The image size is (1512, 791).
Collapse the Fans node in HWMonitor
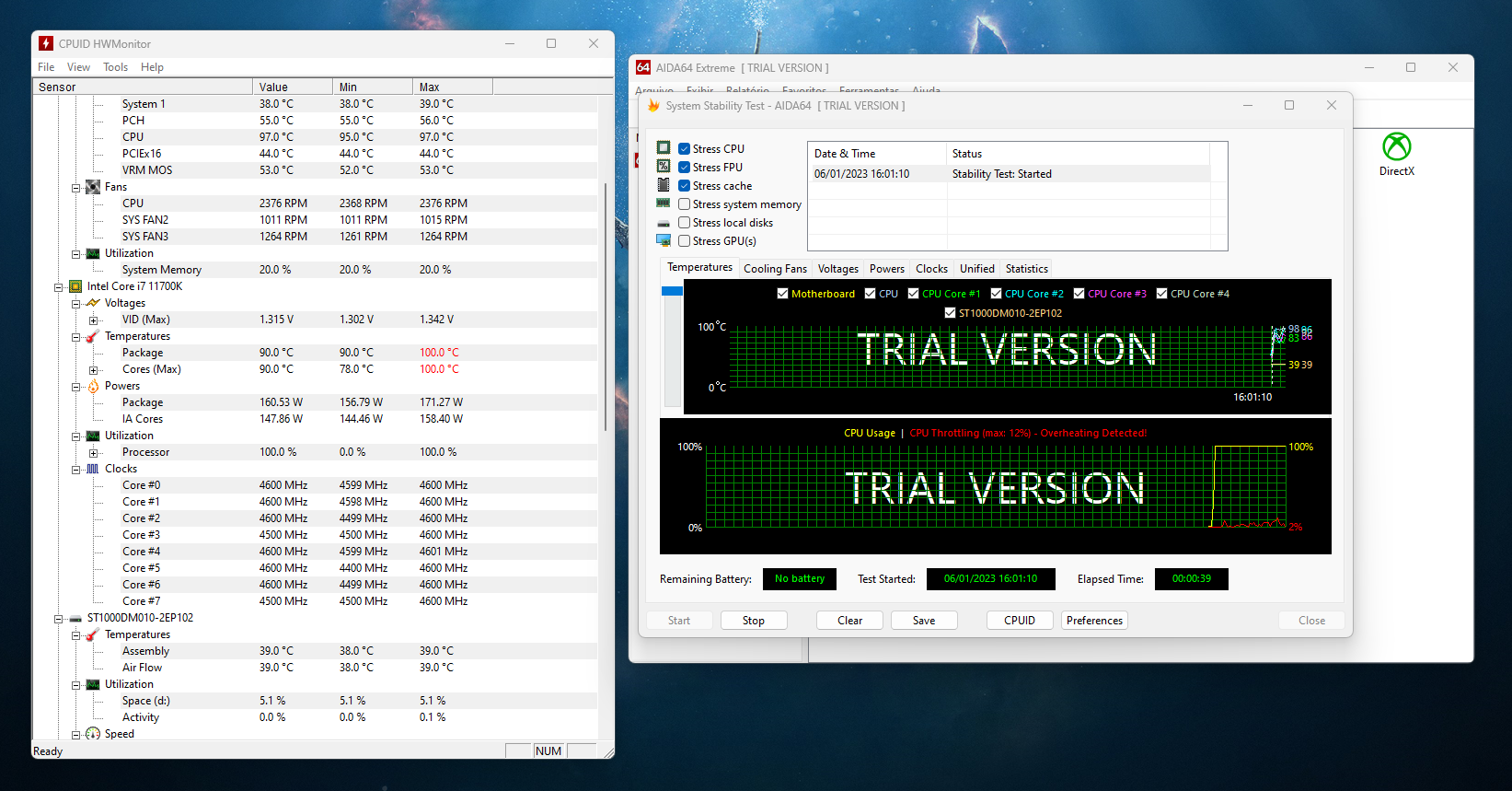tap(76, 188)
